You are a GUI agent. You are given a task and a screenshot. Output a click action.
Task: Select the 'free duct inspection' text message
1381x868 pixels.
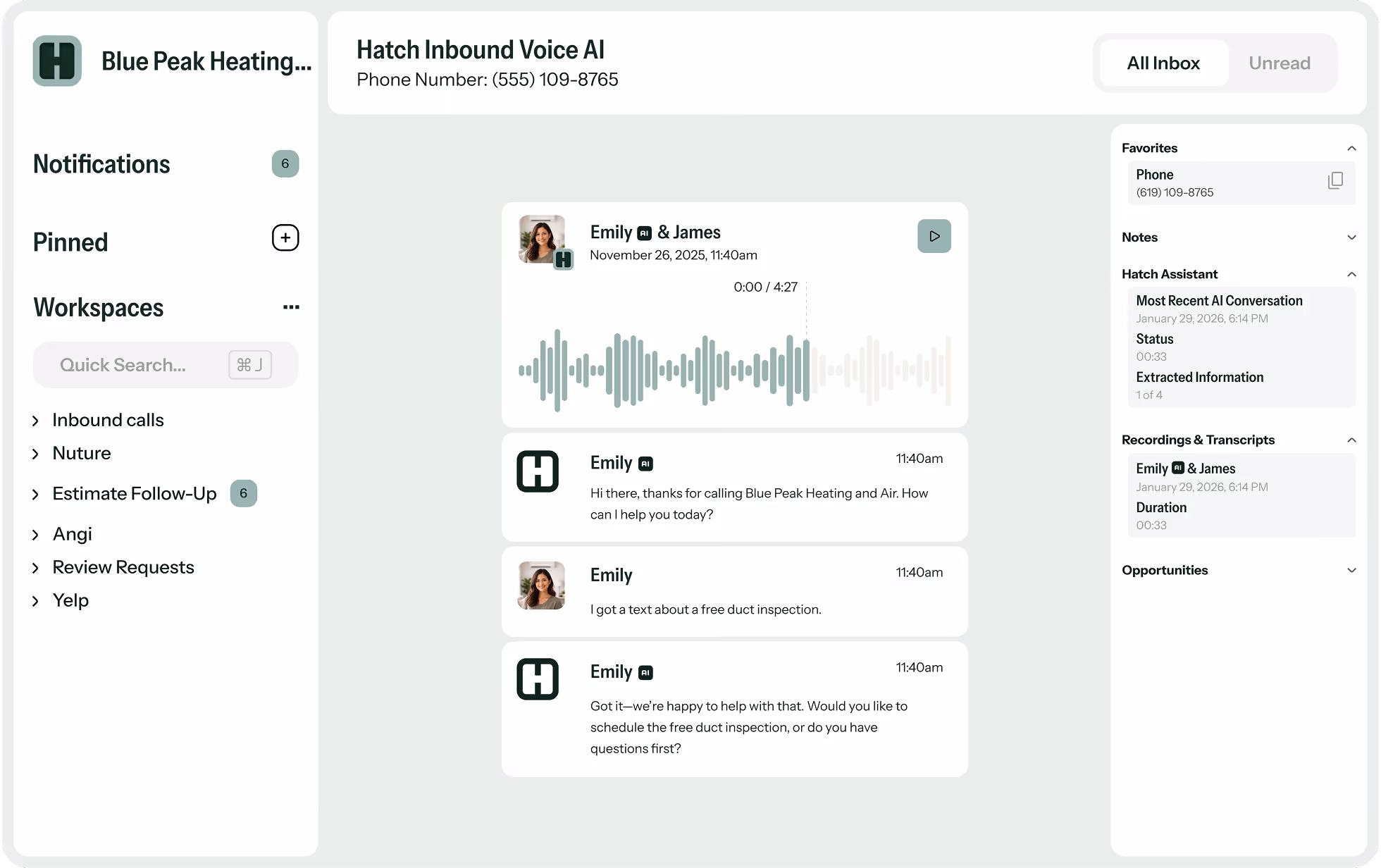coord(735,592)
